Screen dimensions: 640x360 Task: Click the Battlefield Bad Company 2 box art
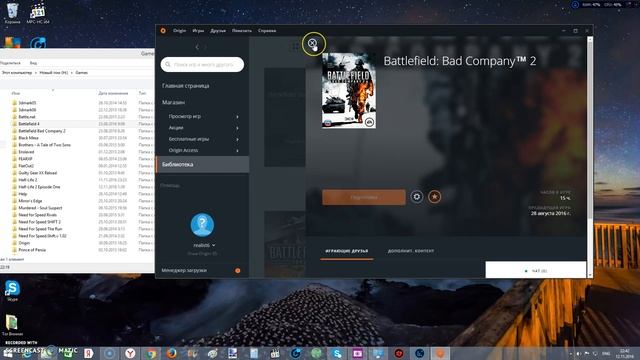(349, 91)
